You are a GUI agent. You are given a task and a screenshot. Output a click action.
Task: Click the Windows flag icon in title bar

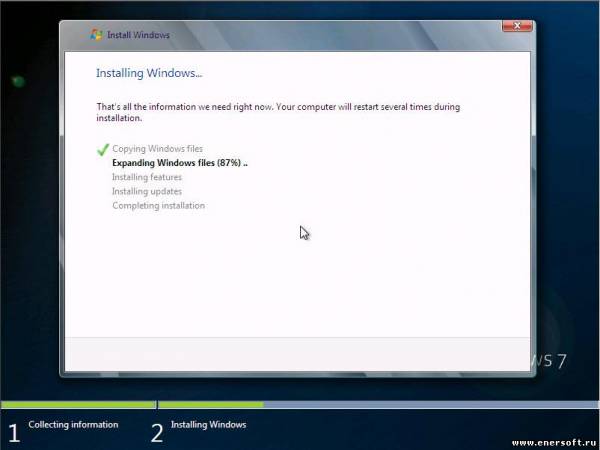96,34
